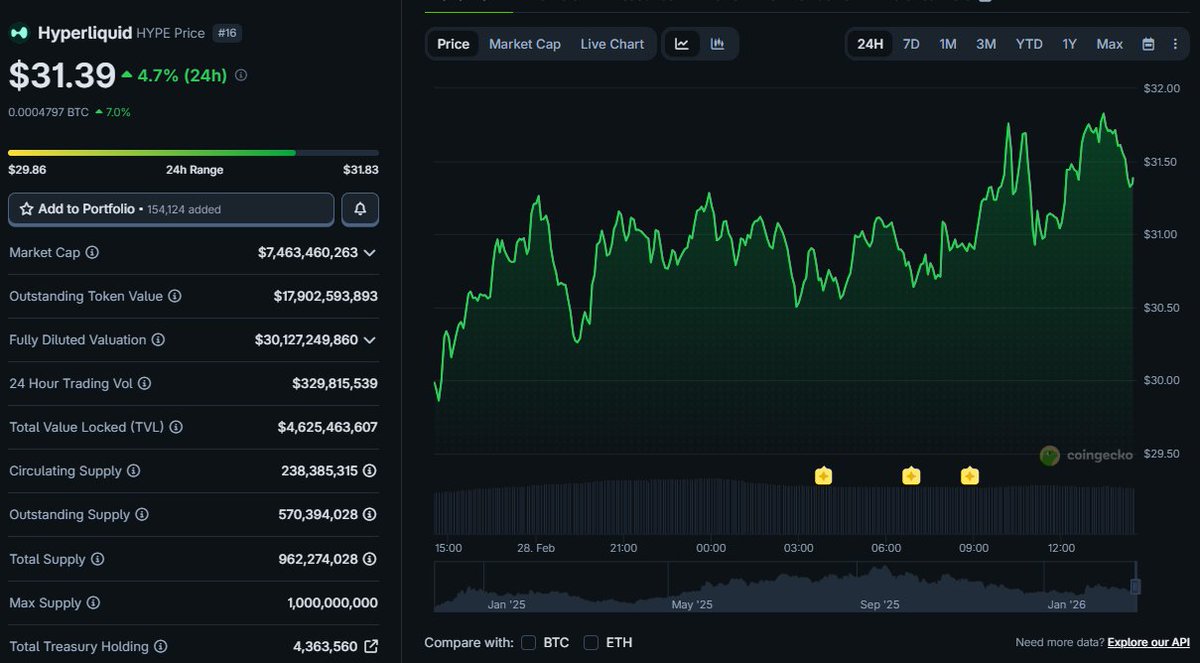The width and height of the screenshot is (1200, 663).
Task: Switch to candlestick chart view icon
Action: coord(718,44)
